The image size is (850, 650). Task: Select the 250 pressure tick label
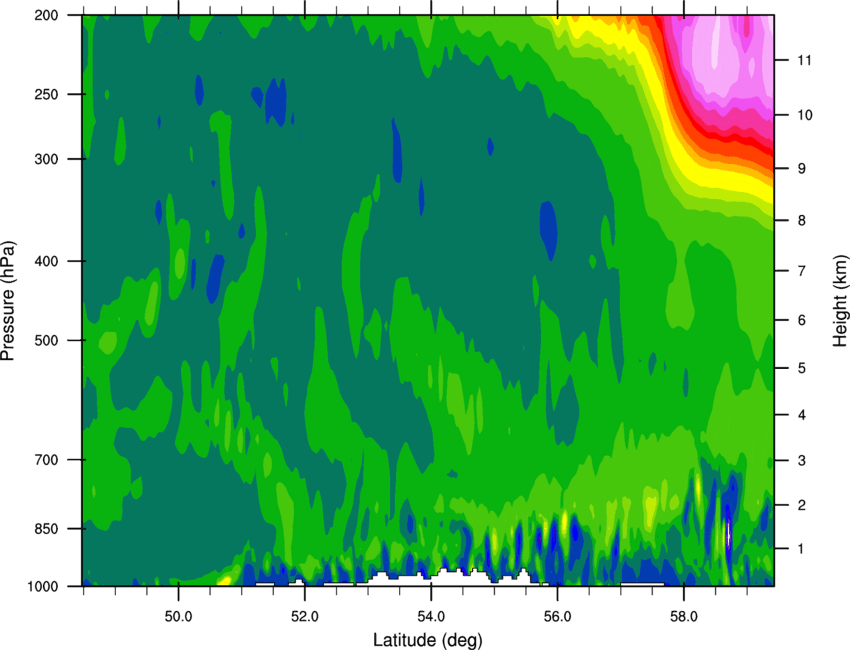coord(46,94)
